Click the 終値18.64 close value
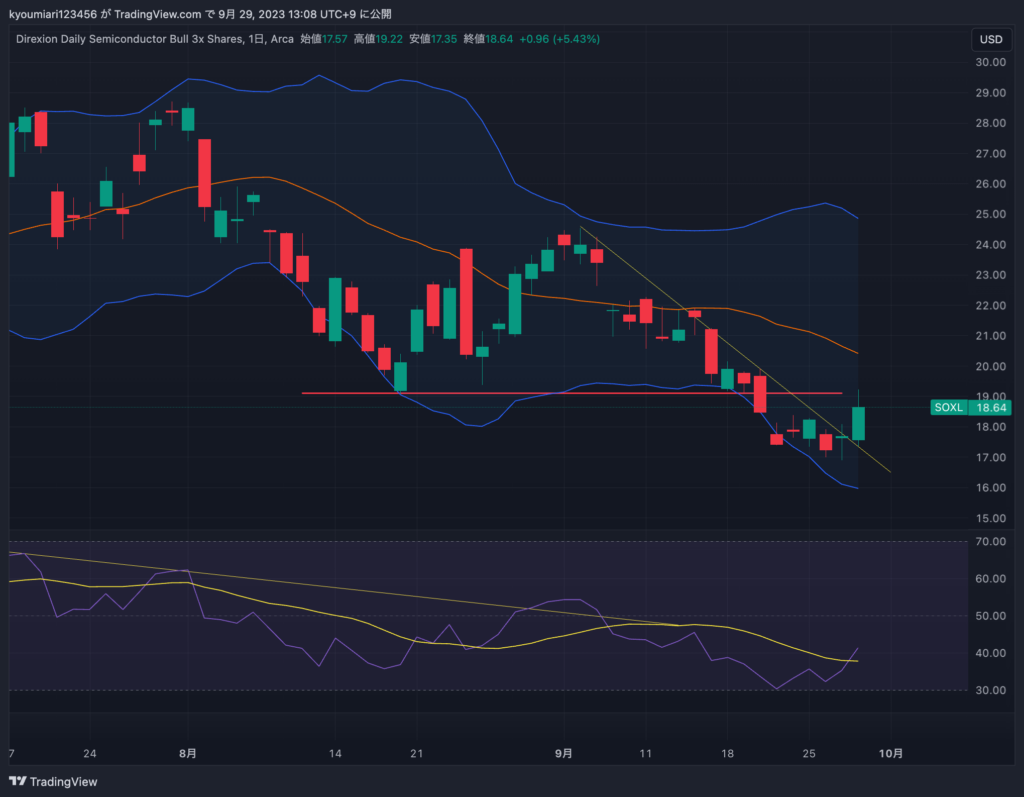 [488, 39]
